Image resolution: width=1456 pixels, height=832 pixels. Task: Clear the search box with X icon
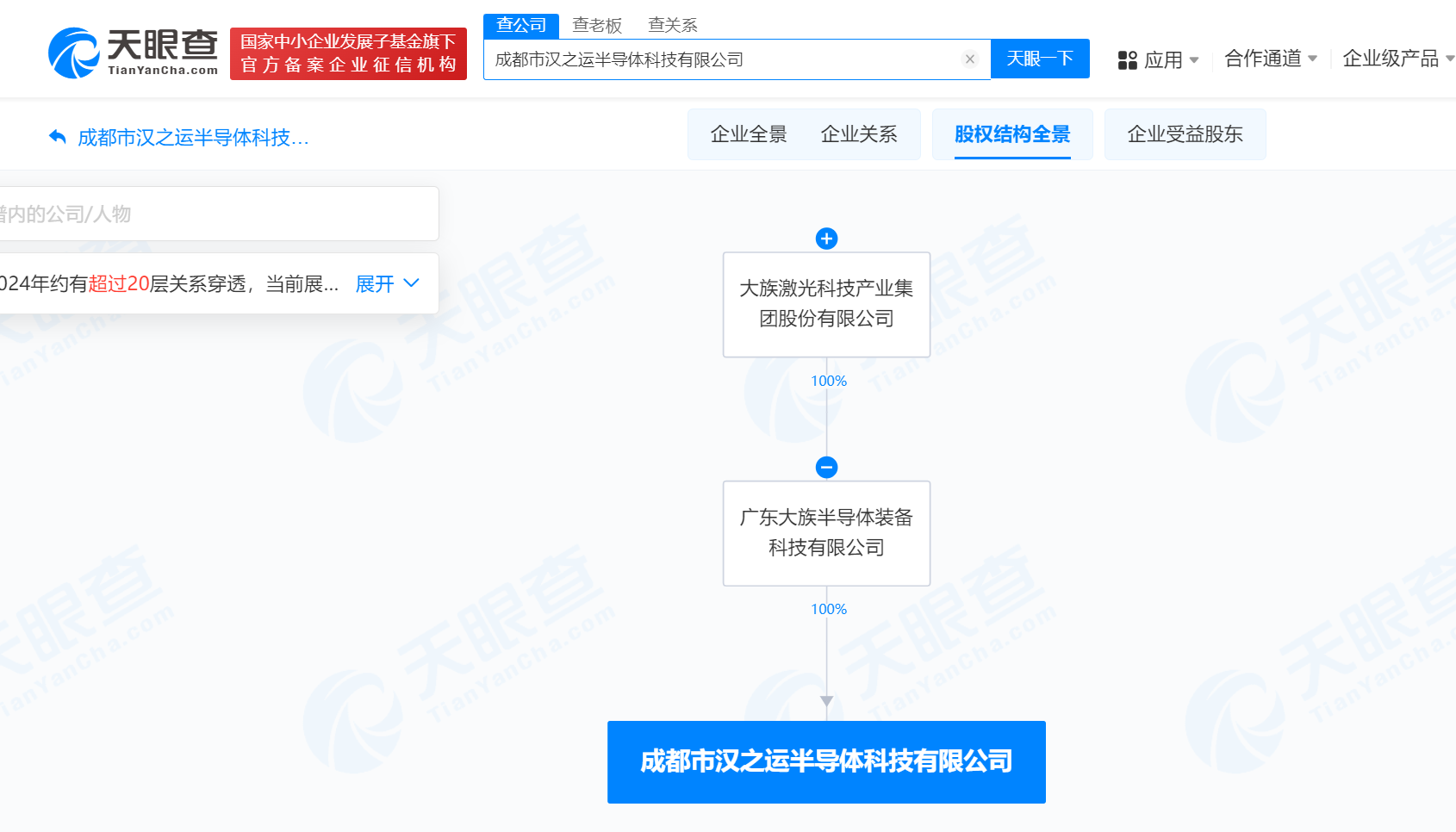(x=969, y=59)
